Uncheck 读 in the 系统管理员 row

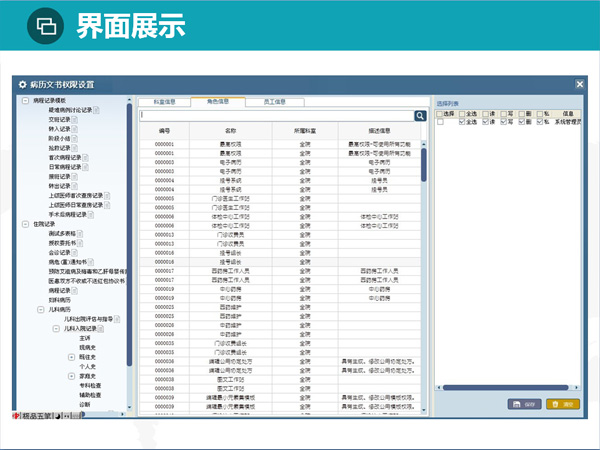(485, 122)
